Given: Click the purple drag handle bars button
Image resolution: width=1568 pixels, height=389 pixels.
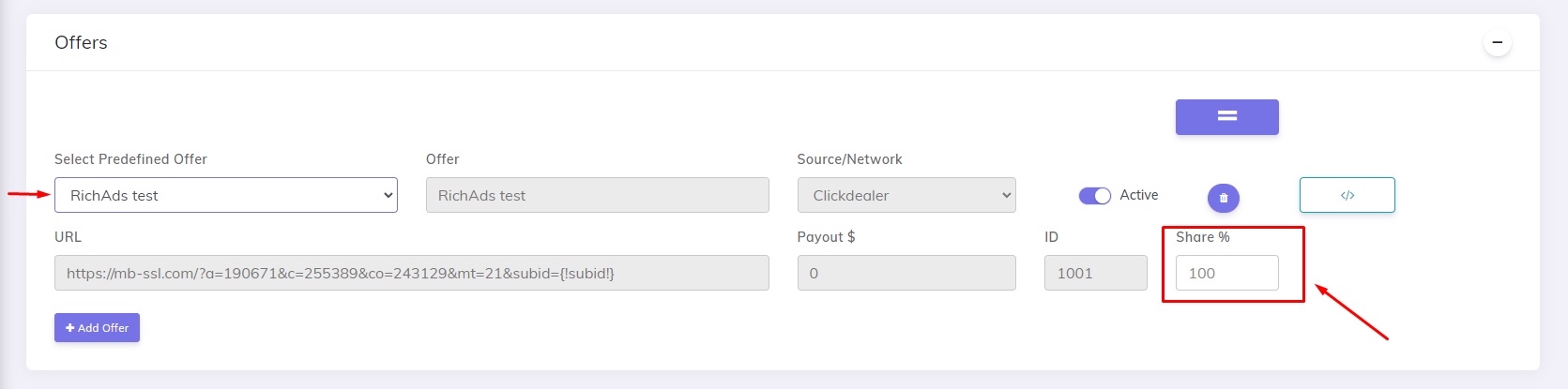Looking at the screenshot, I should click(x=1226, y=117).
